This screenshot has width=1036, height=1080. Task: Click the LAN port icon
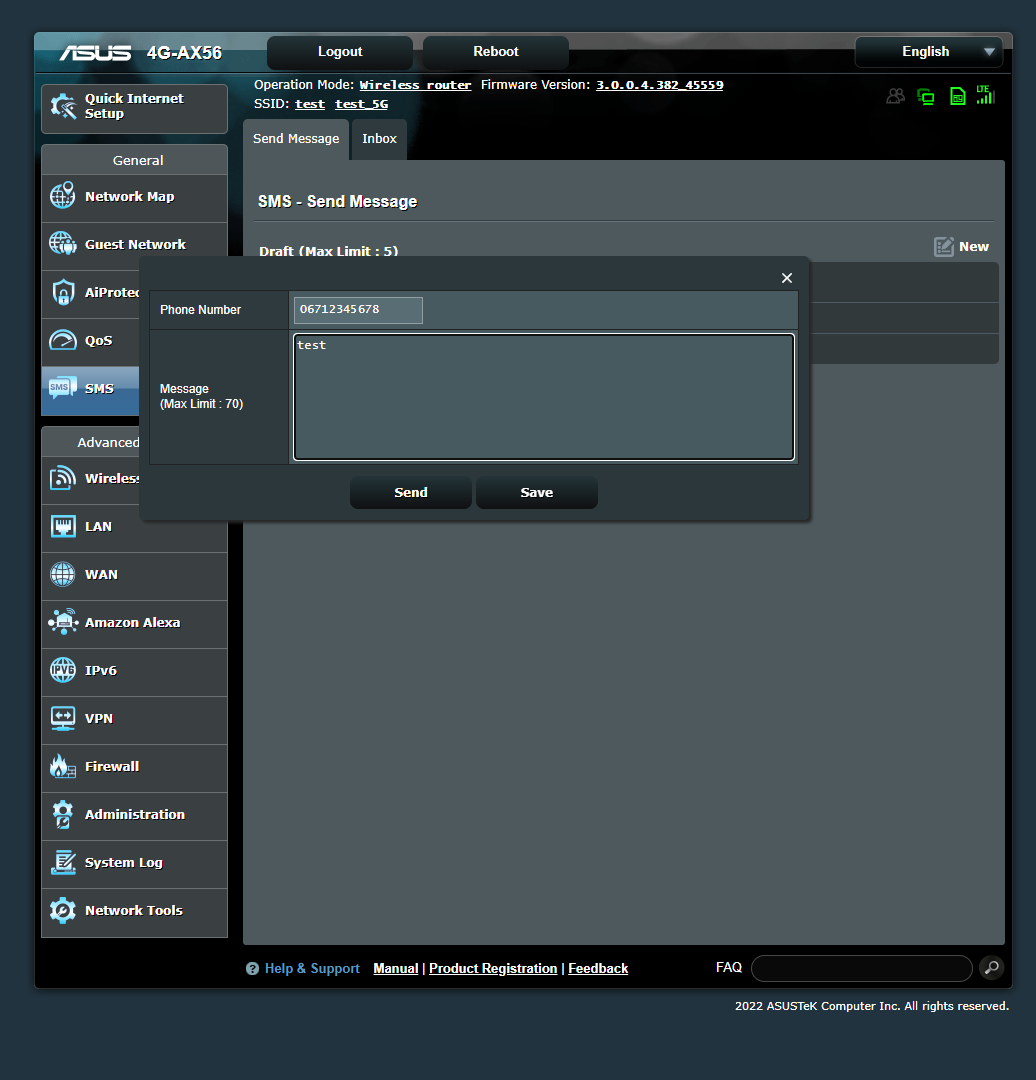pos(63,526)
